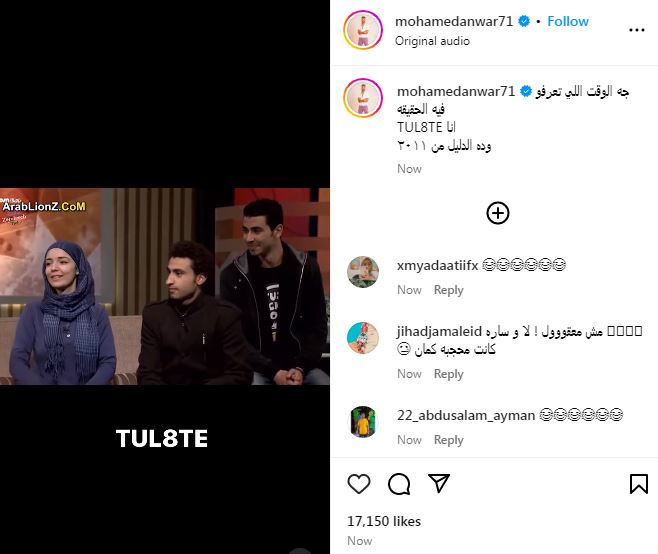
Task: Reply to xmyadaatiifx comment
Action: click(x=449, y=290)
